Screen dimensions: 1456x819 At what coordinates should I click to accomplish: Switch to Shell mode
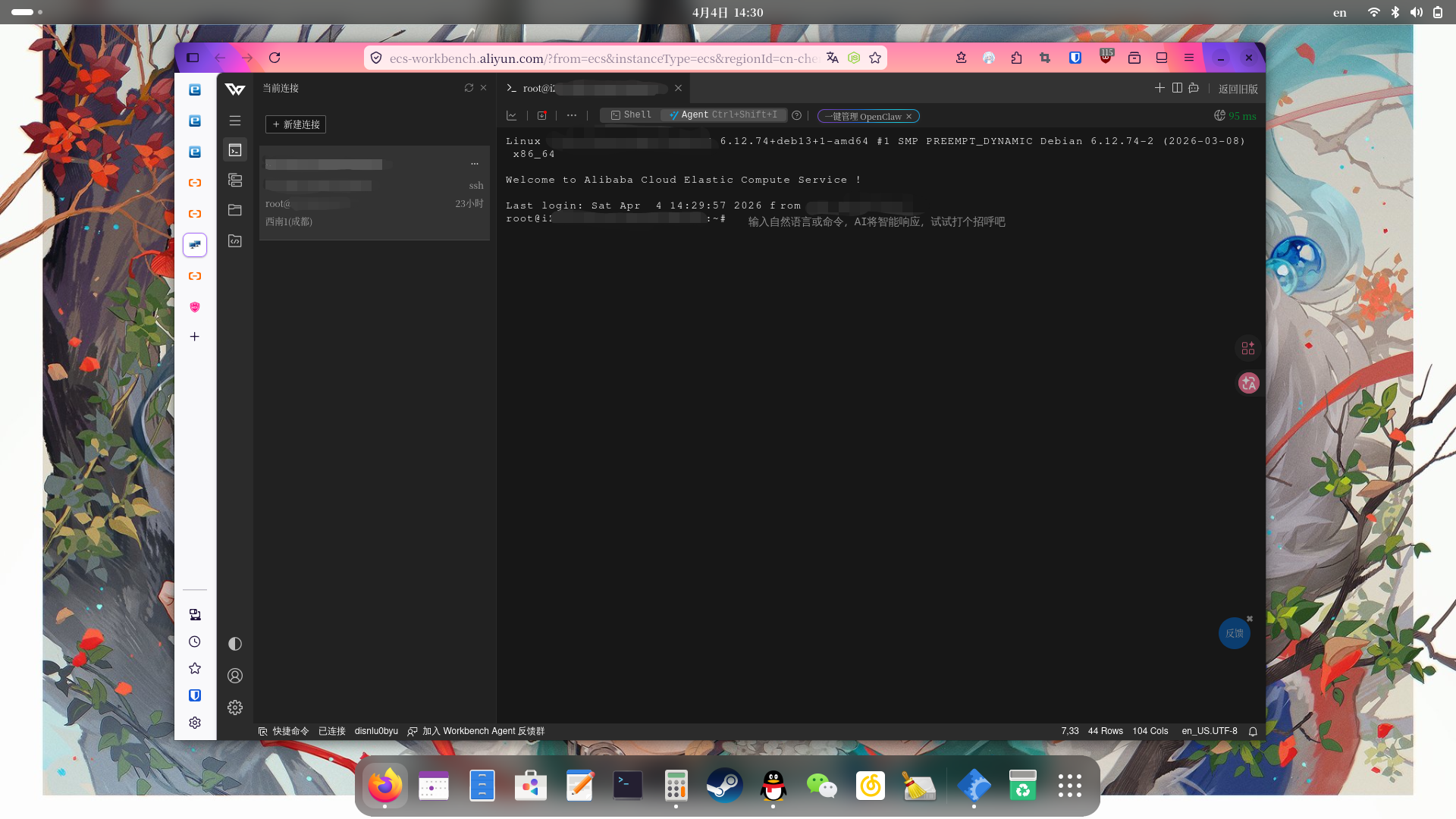(x=631, y=115)
